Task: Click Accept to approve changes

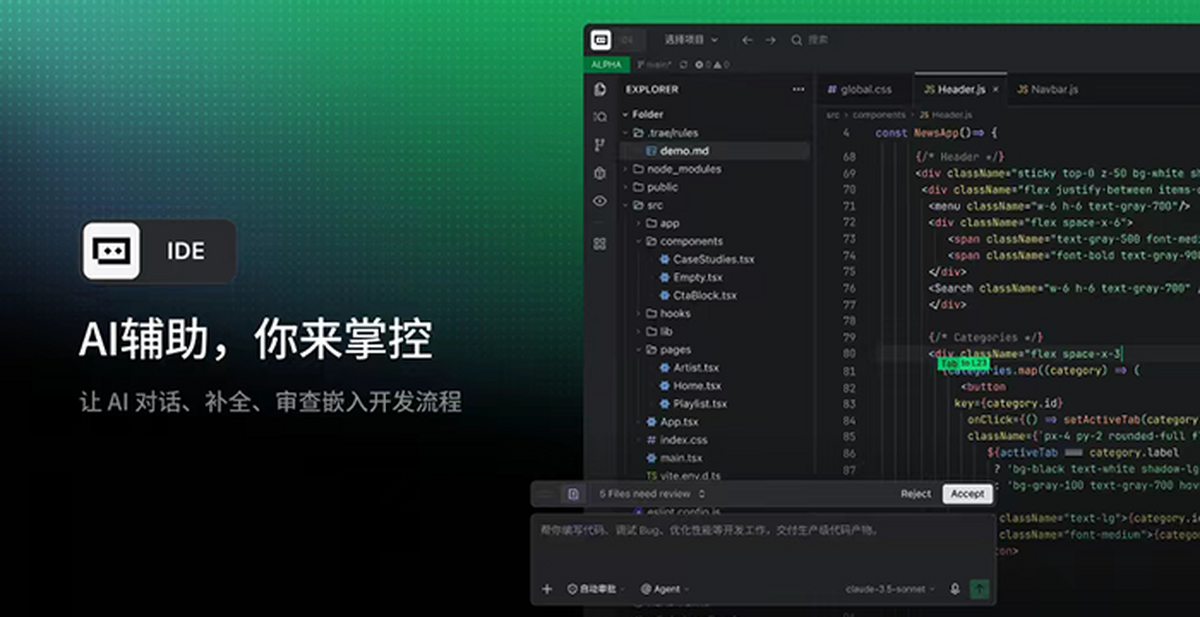Action: click(967, 494)
